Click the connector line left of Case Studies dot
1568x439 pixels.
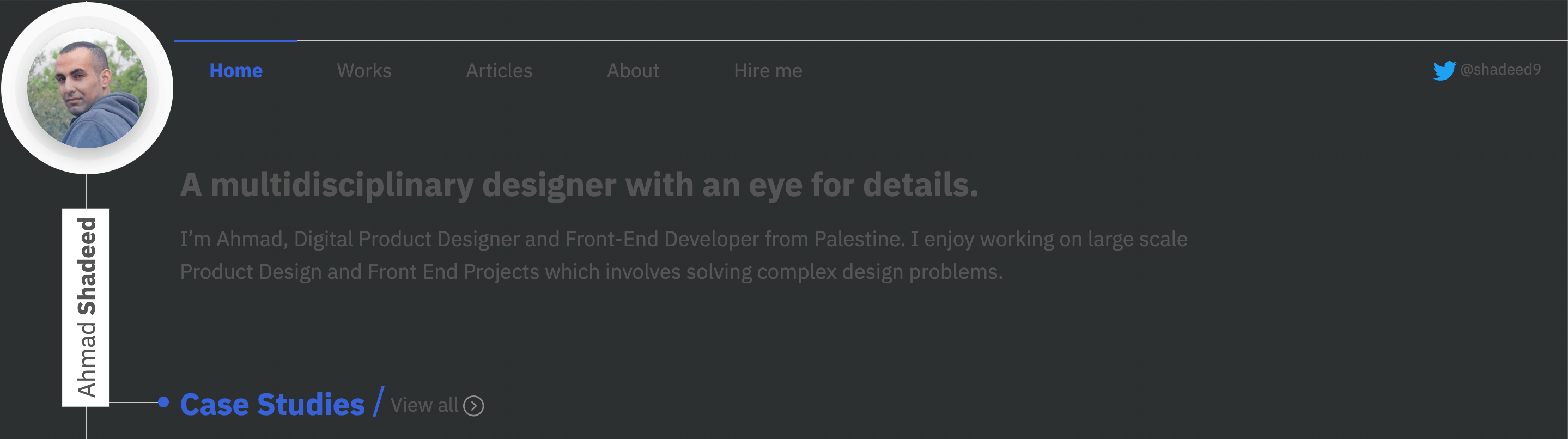click(133, 402)
